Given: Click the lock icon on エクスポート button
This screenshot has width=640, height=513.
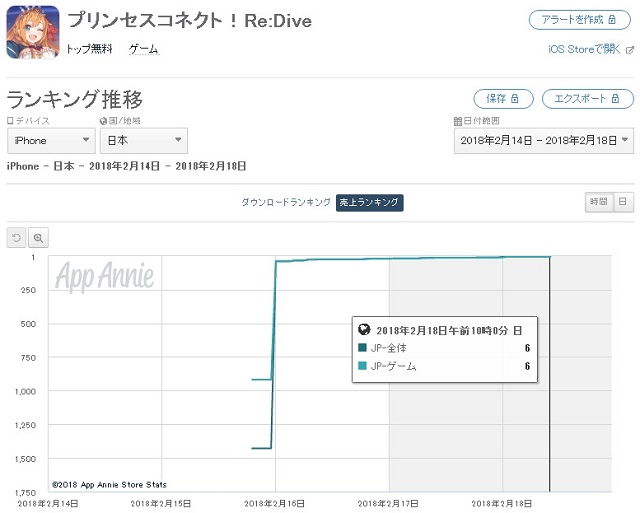Looking at the screenshot, I should [x=617, y=99].
